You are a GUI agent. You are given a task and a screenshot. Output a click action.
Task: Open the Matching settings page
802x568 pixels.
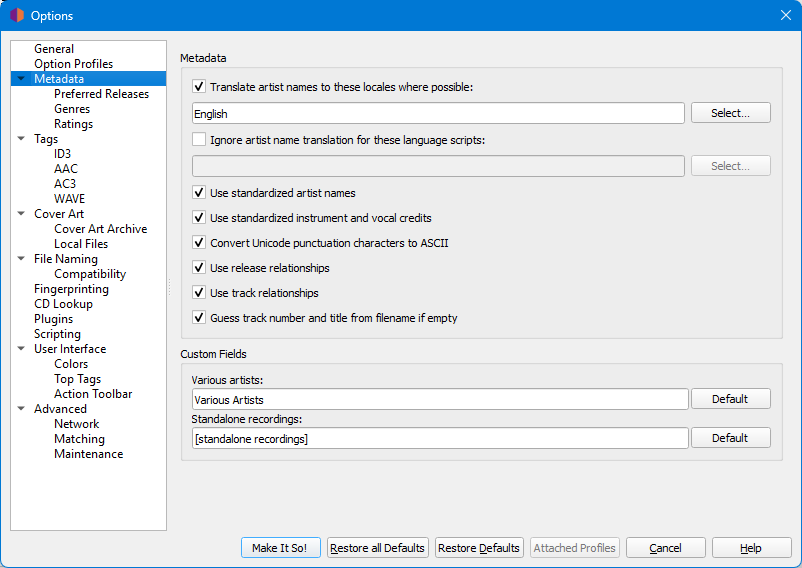[79, 439]
